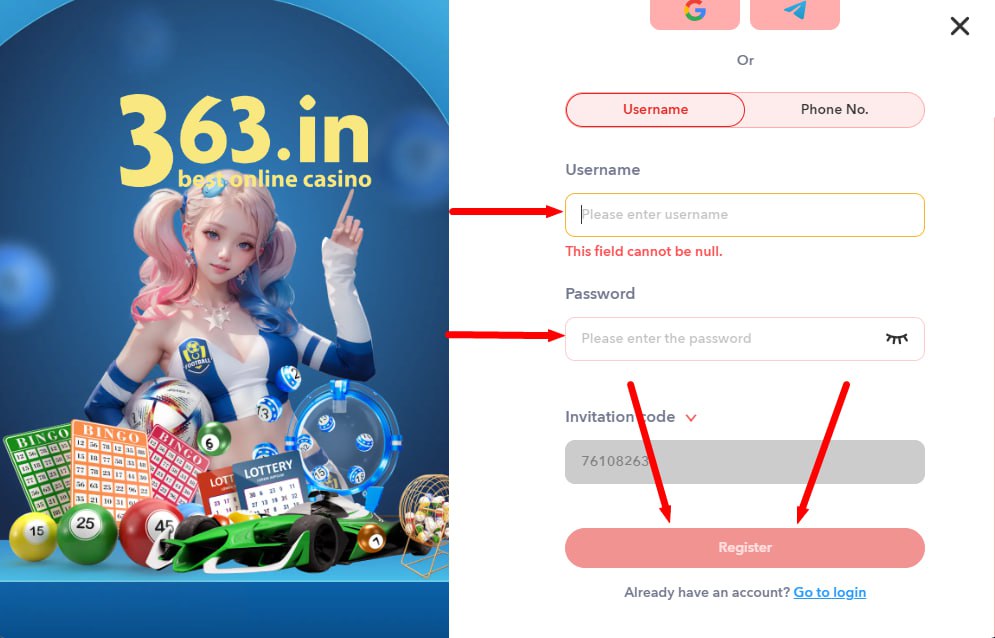995x638 pixels.
Task: Sign up with the Telegram icon button
Action: click(x=795, y=13)
